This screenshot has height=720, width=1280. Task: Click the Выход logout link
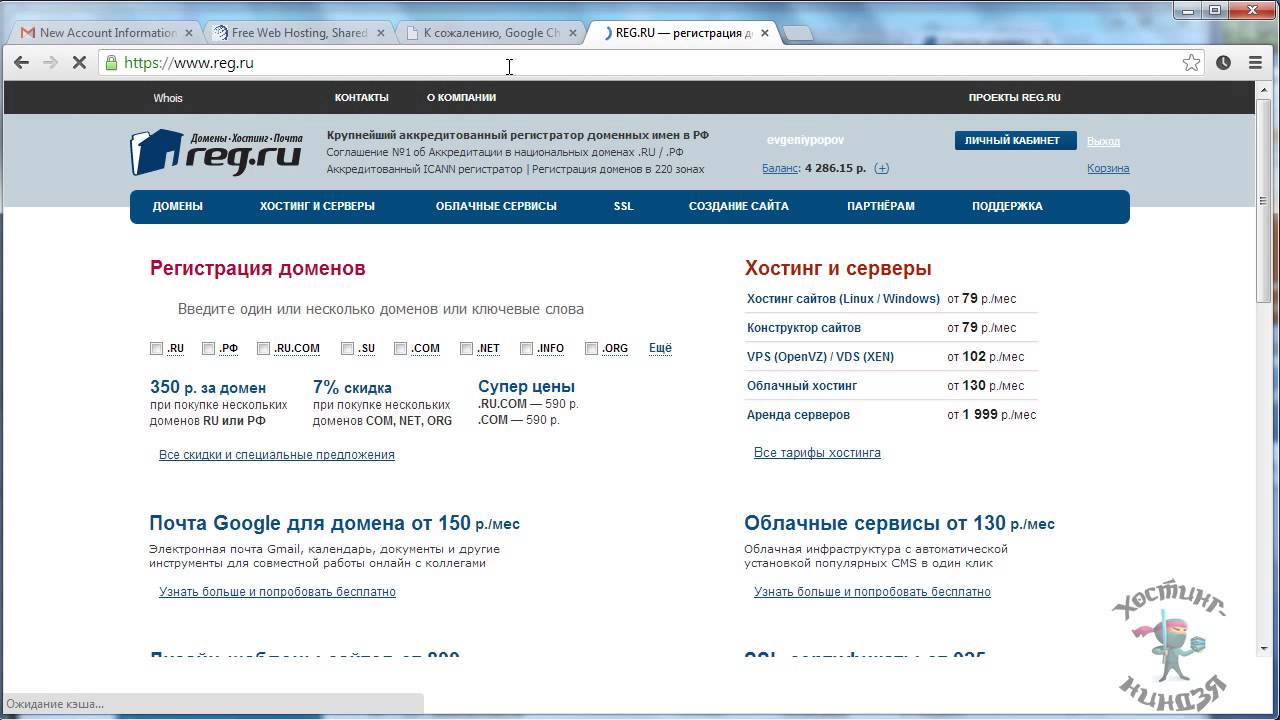(1103, 141)
